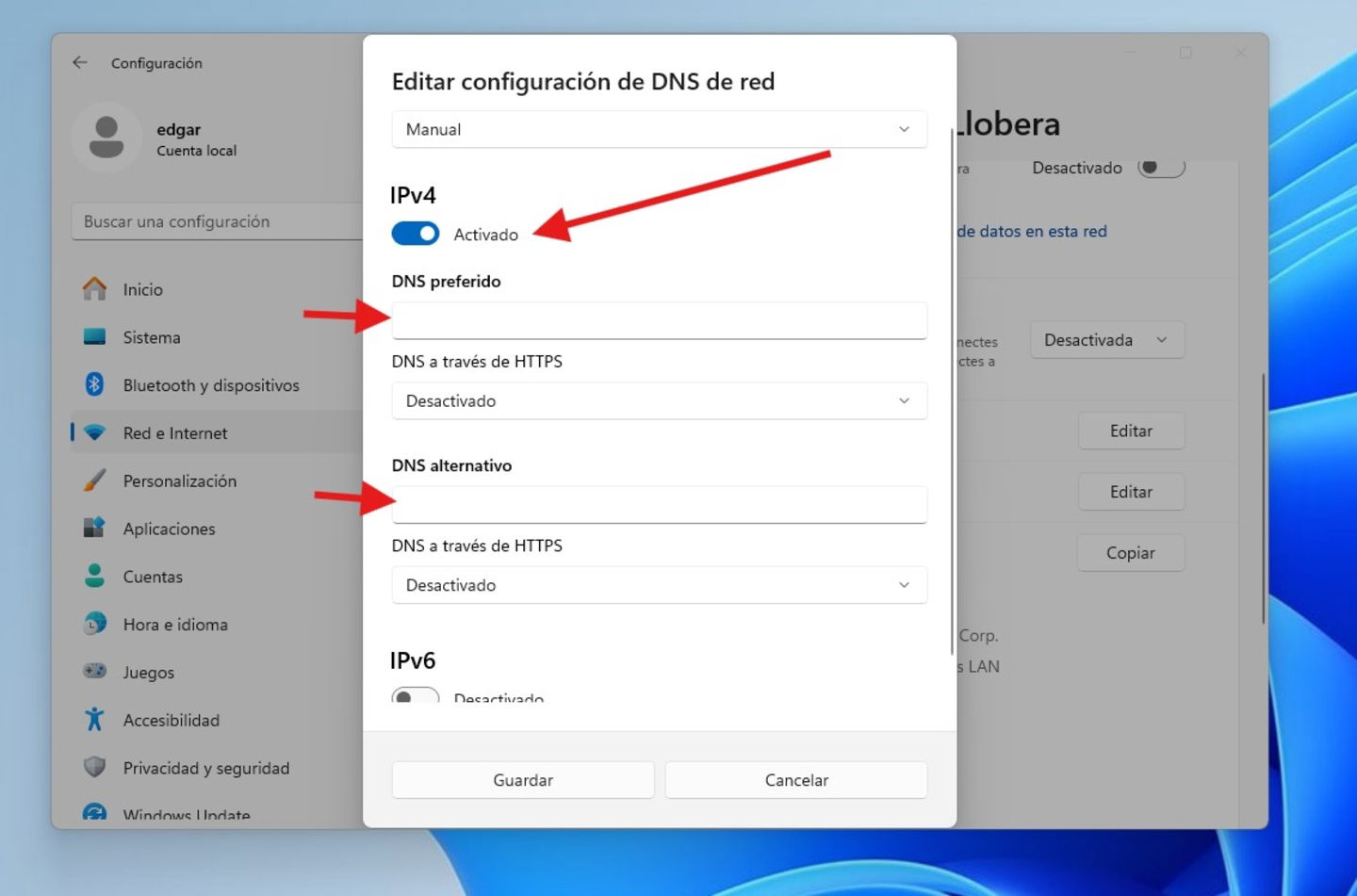This screenshot has height=896, width=1357.
Task: Click the Hora e idioma globe icon
Action: (94, 624)
